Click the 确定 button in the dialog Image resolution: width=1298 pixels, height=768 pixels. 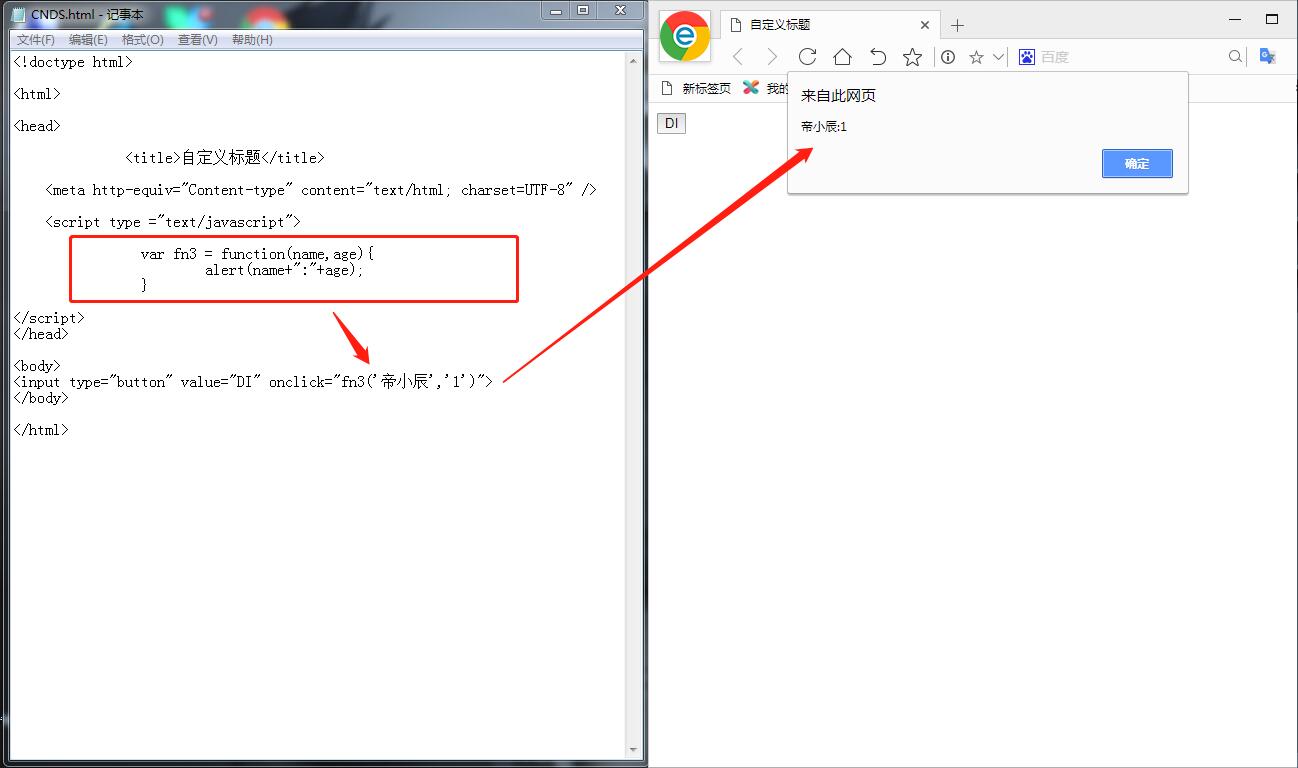(1137, 163)
